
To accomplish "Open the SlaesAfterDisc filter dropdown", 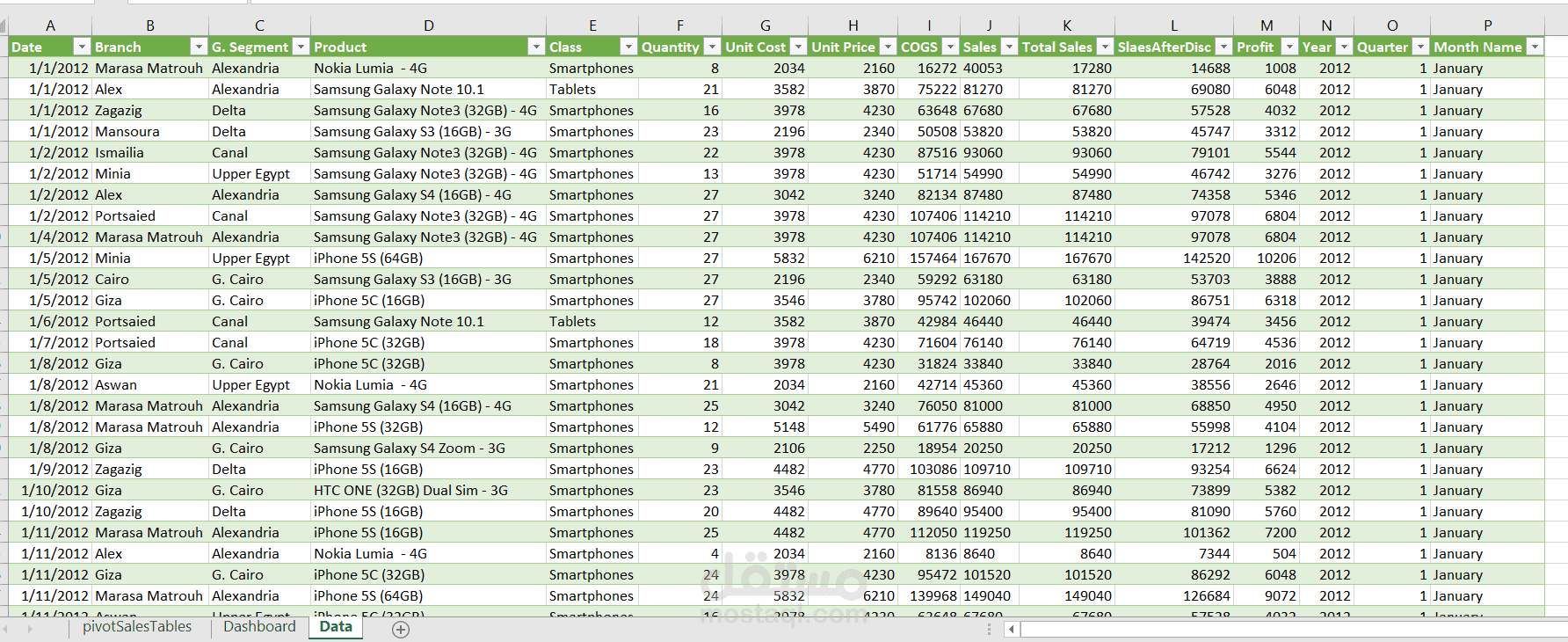I will click(x=1223, y=47).
